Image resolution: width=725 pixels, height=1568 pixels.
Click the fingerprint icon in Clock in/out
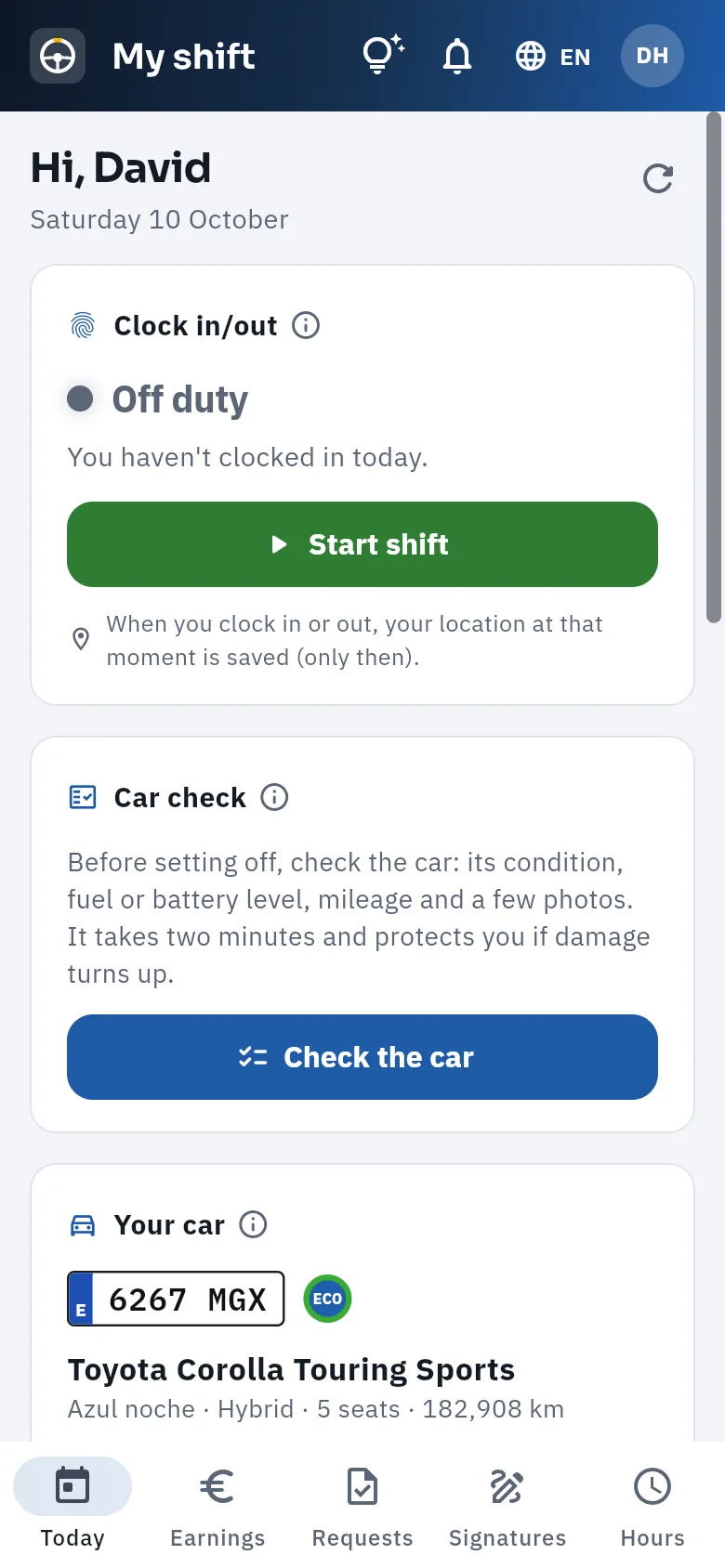[83, 325]
